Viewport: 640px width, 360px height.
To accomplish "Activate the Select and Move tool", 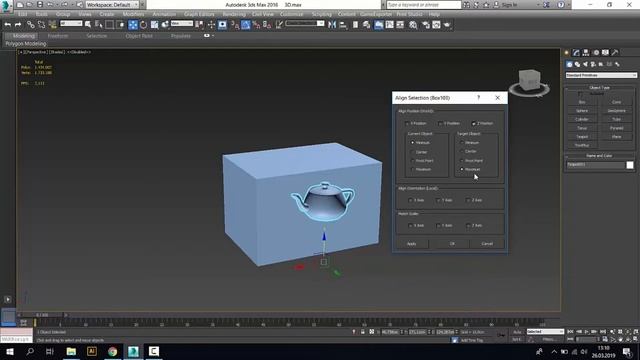I will coord(133,25).
